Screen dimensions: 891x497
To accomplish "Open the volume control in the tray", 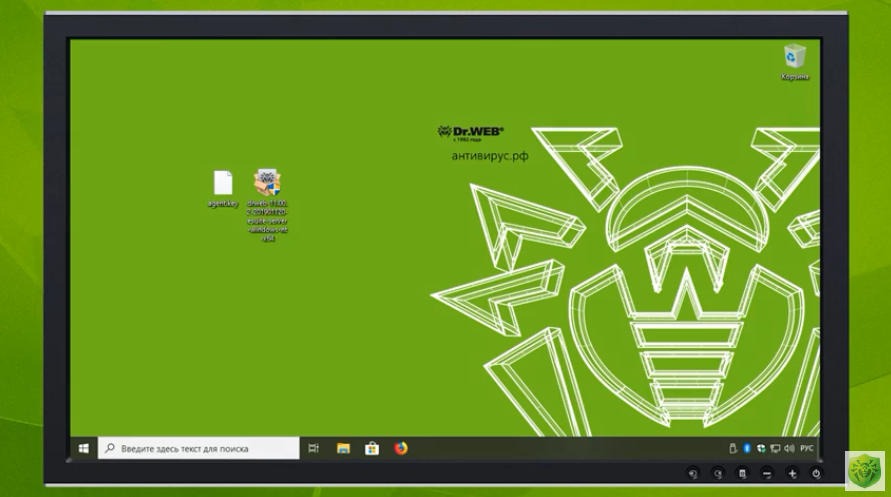I will coord(789,449).
